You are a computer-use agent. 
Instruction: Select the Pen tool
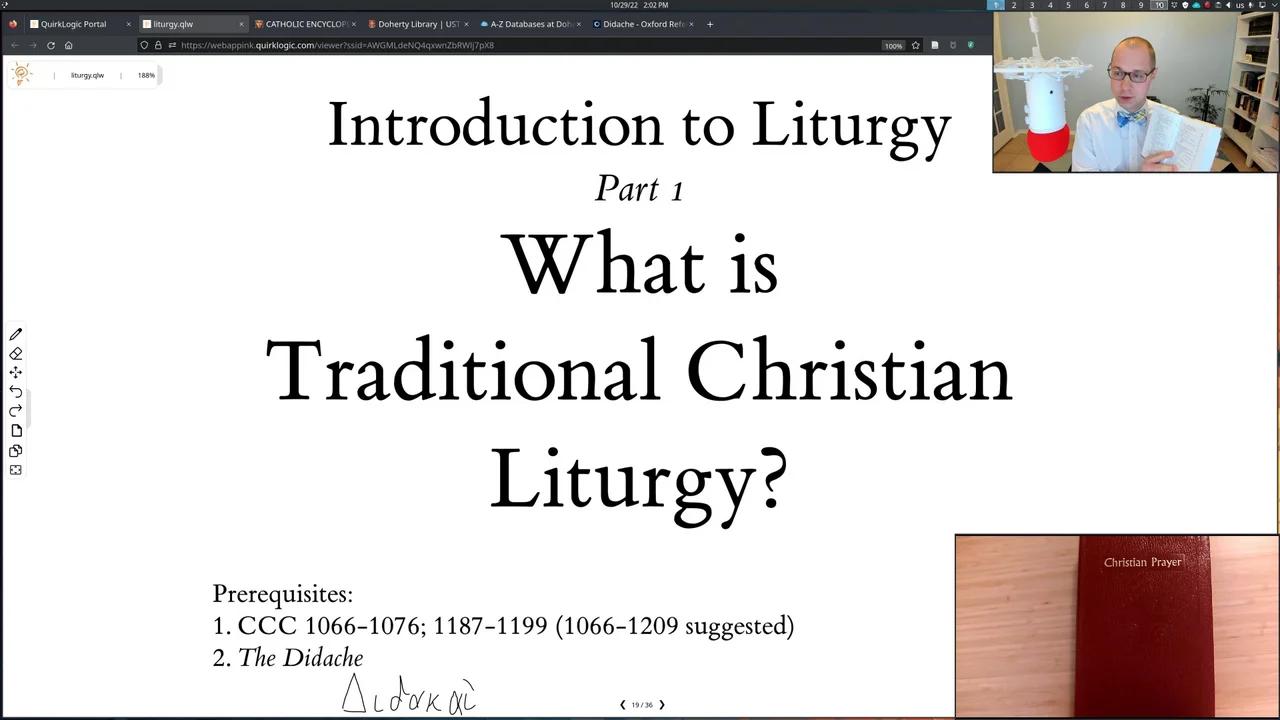click(16, 334)
